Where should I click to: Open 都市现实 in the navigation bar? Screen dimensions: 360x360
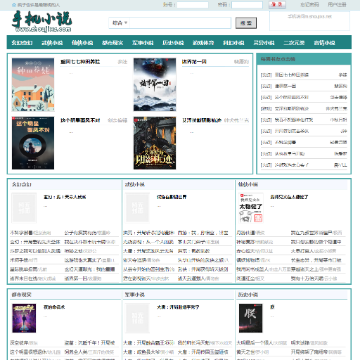[x=113, y=43]
